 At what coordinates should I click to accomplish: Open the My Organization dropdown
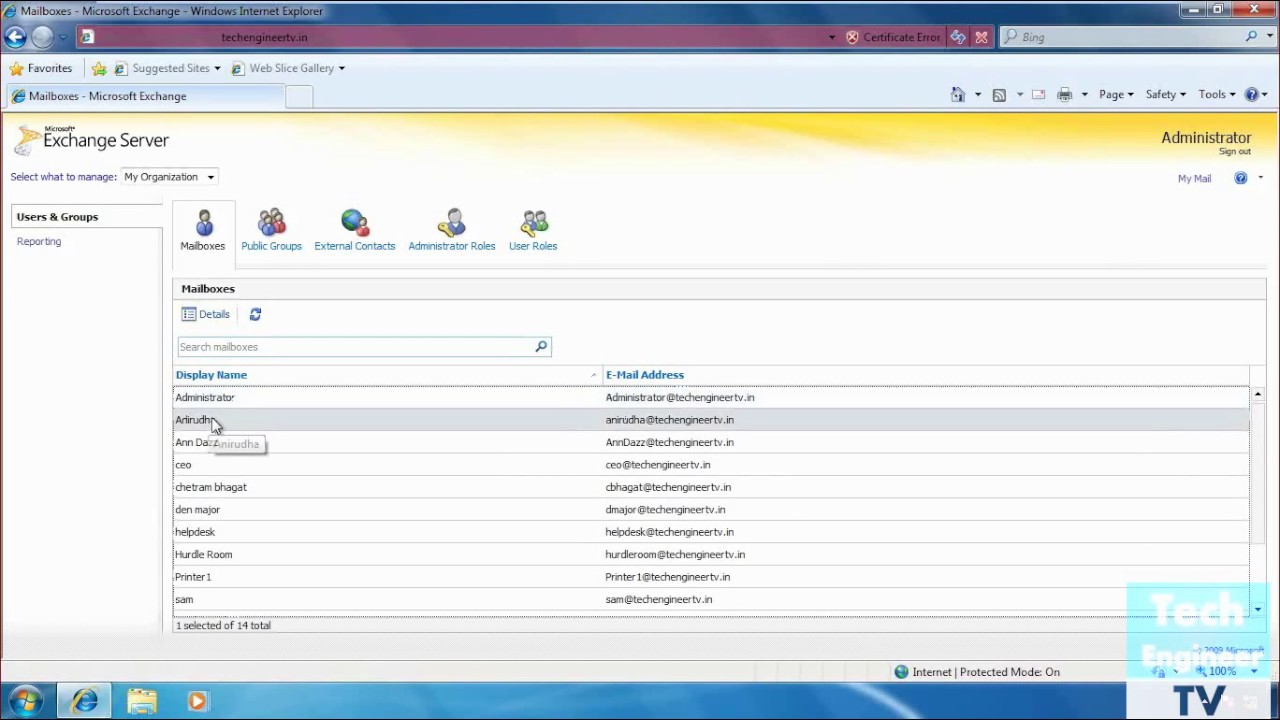169,177
